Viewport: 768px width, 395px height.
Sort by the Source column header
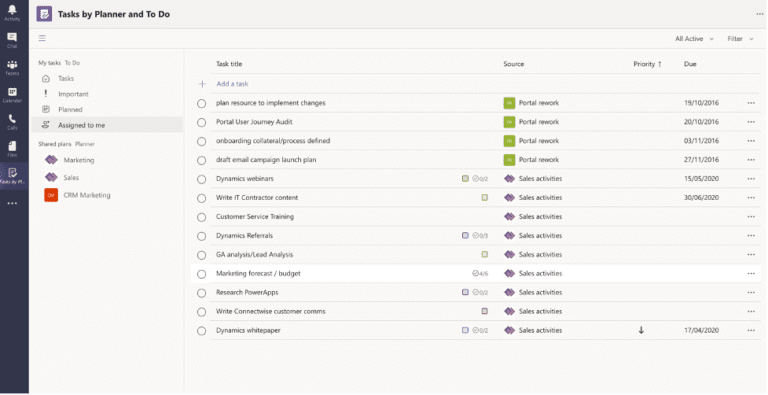tap(513, 64)
